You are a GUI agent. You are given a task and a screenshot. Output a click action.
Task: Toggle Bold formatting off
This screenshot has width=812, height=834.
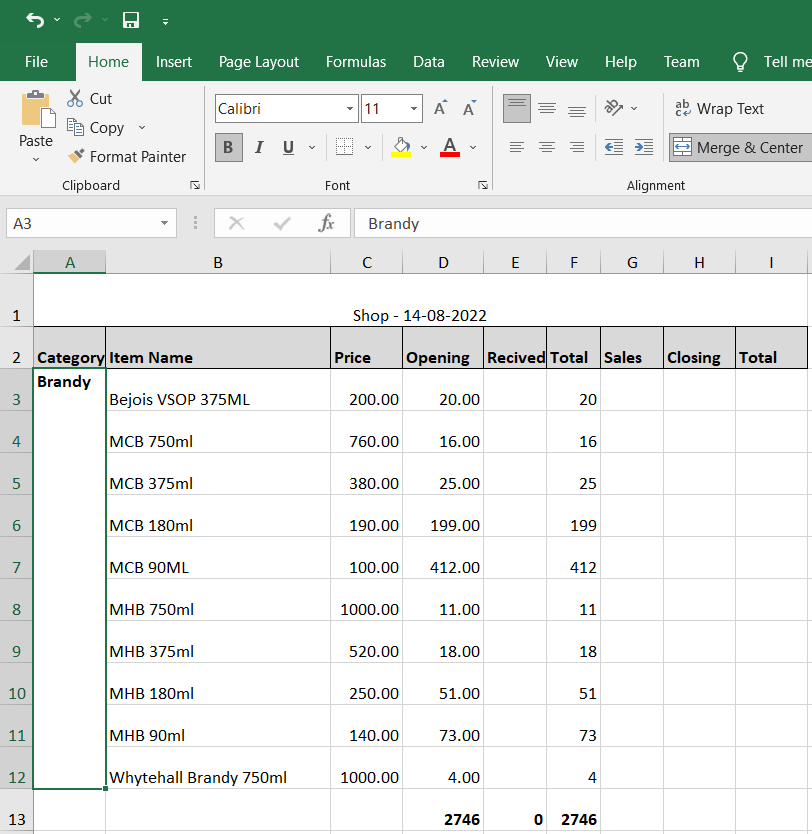coord(228,148)
